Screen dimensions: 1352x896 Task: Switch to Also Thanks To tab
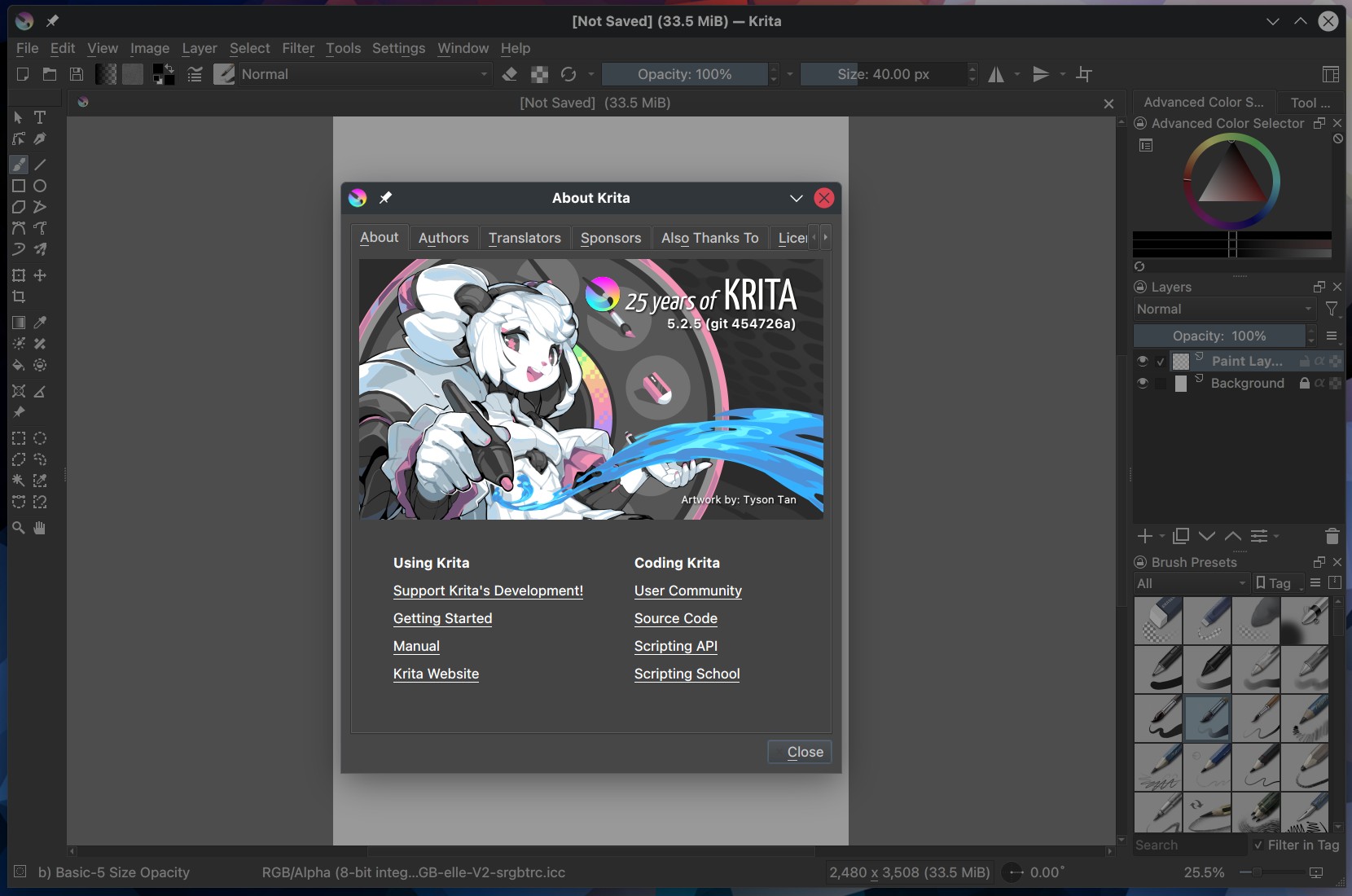coord(710,238)
